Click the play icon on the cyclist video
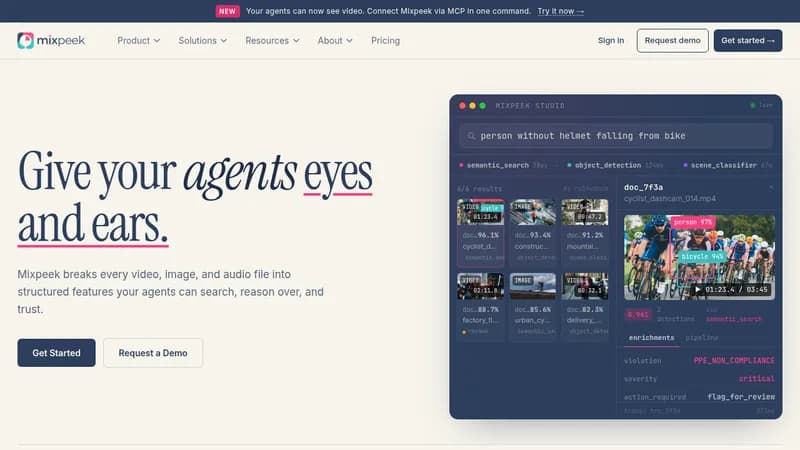The width and height of the screenshot is (800, 450). click(697, 289)
